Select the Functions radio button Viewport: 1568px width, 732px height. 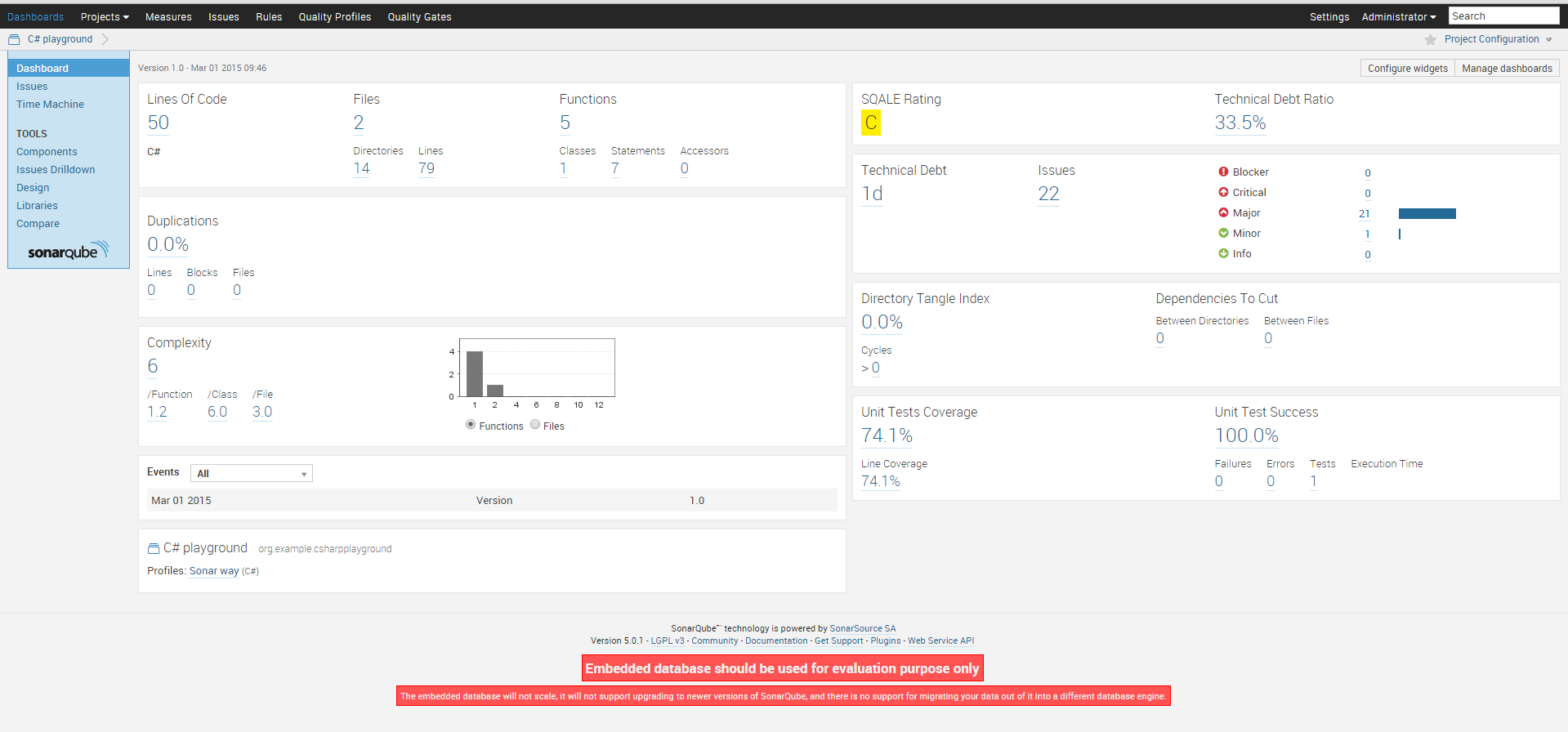click(471, 425)
